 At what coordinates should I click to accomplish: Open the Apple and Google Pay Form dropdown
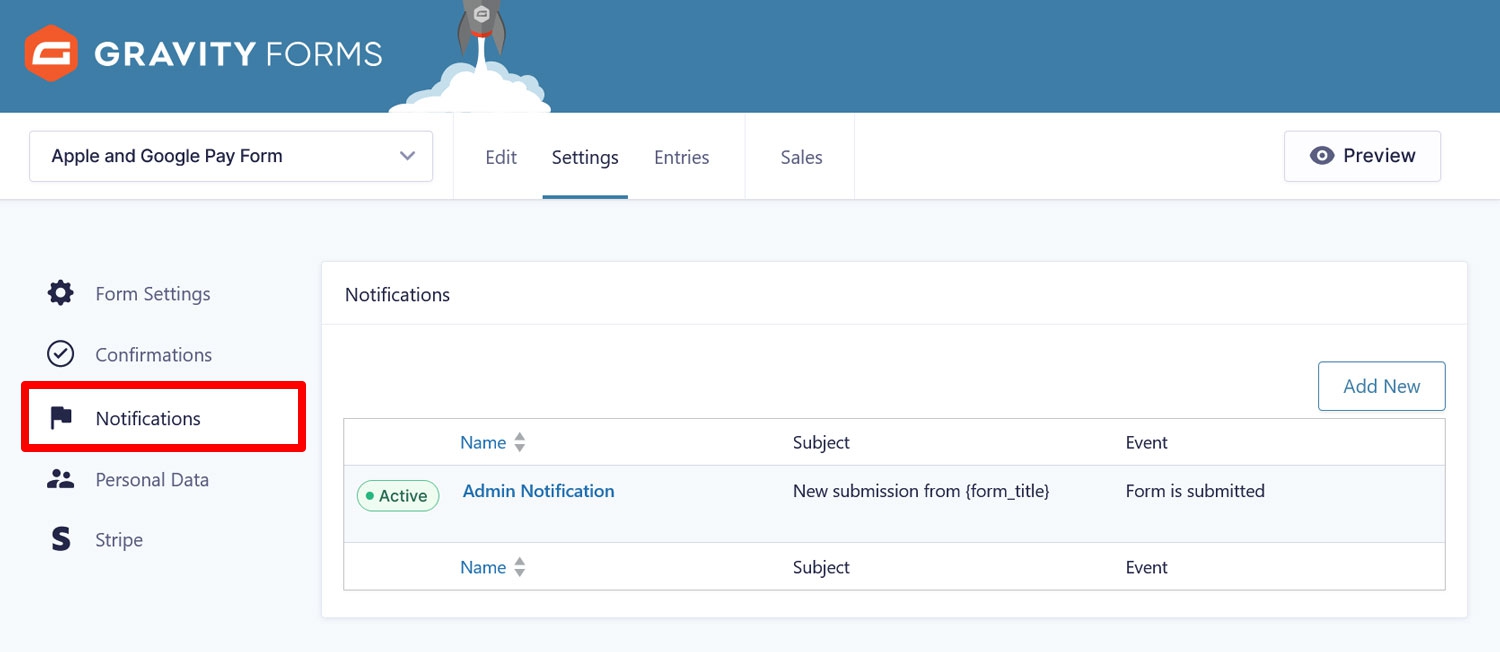click(x=231, y=156)
